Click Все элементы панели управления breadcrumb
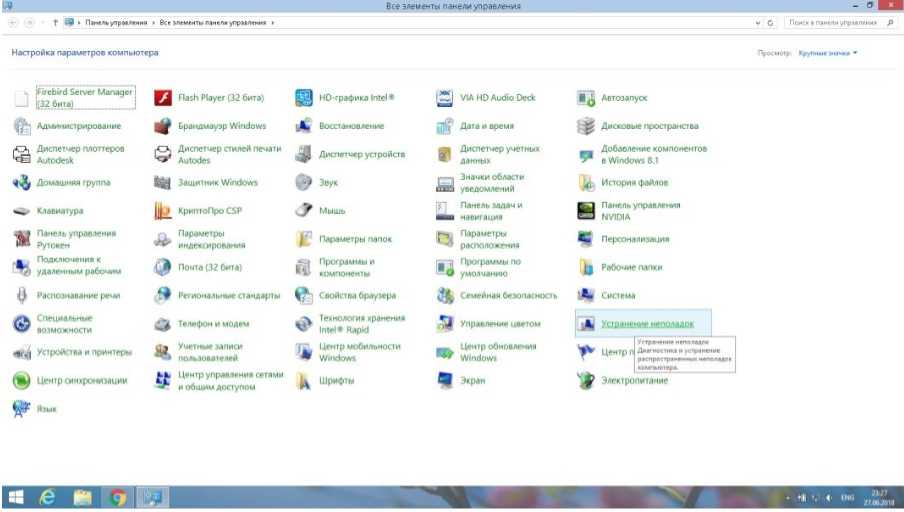904x512 pixels. point(213,22)
